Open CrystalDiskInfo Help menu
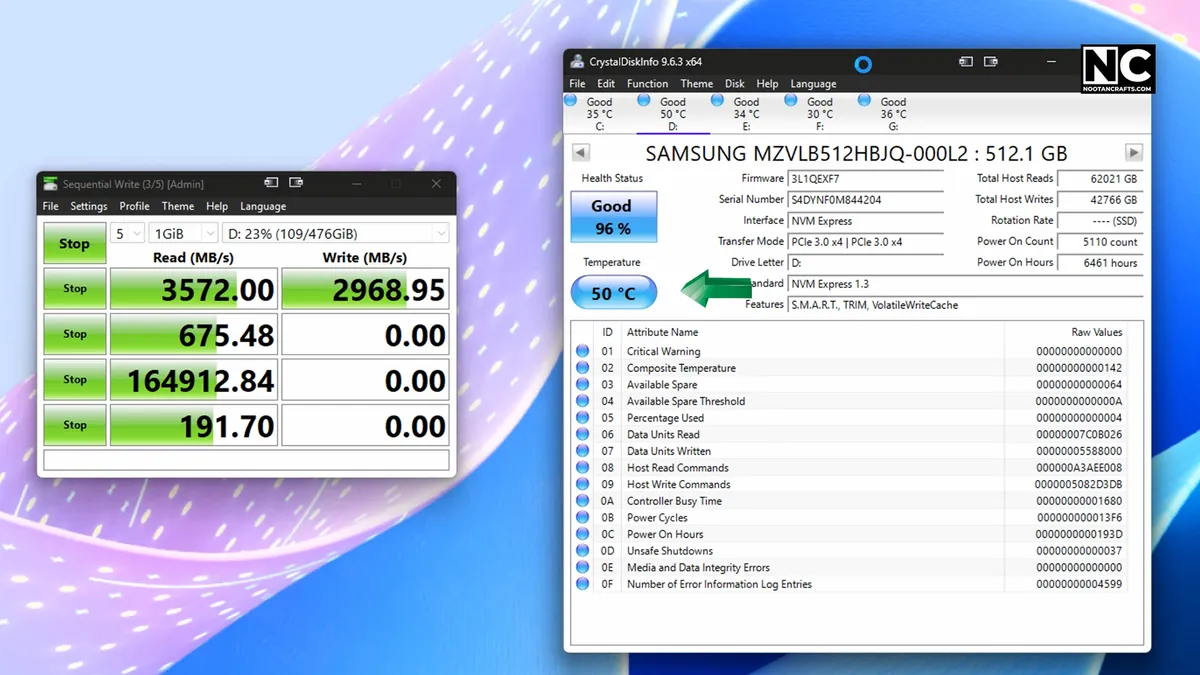The width and height of the screenshot is (1200, 675). point(767,84)
